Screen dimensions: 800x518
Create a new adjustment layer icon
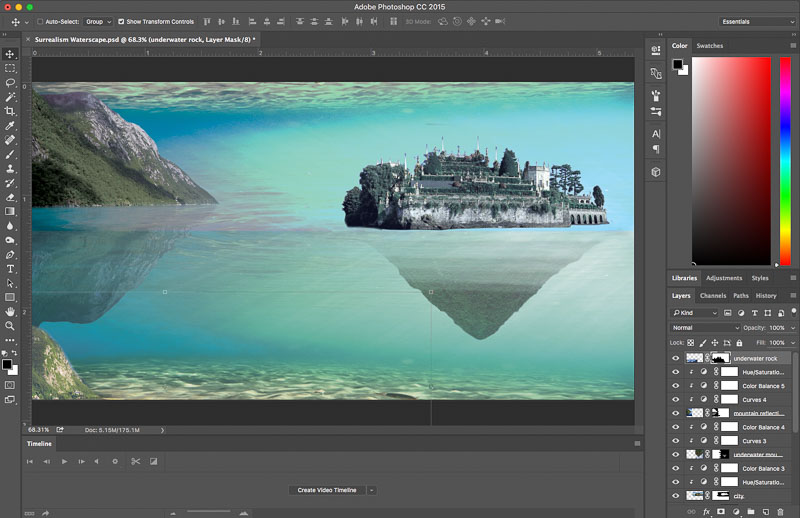tap(736, 511)
